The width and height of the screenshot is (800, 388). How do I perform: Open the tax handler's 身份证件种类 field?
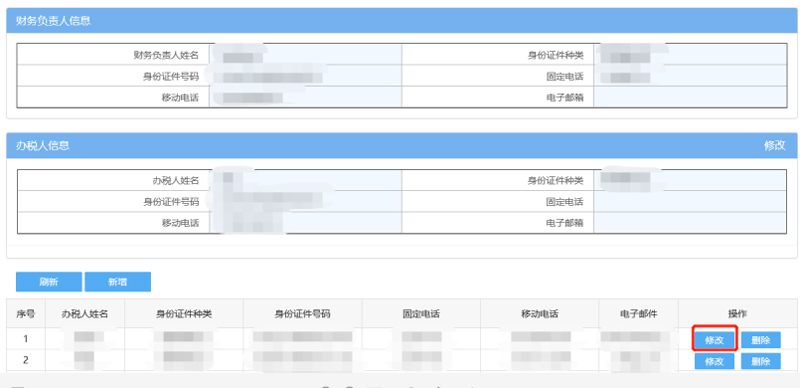pyautogui.click(x=690, y=180)
